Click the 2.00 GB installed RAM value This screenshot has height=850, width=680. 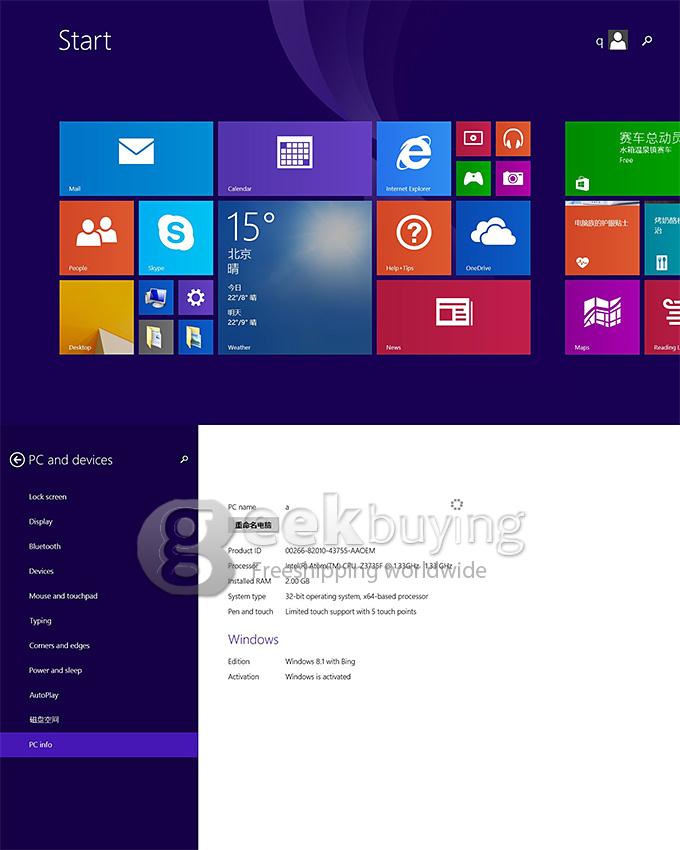click(x=297, y=581)
